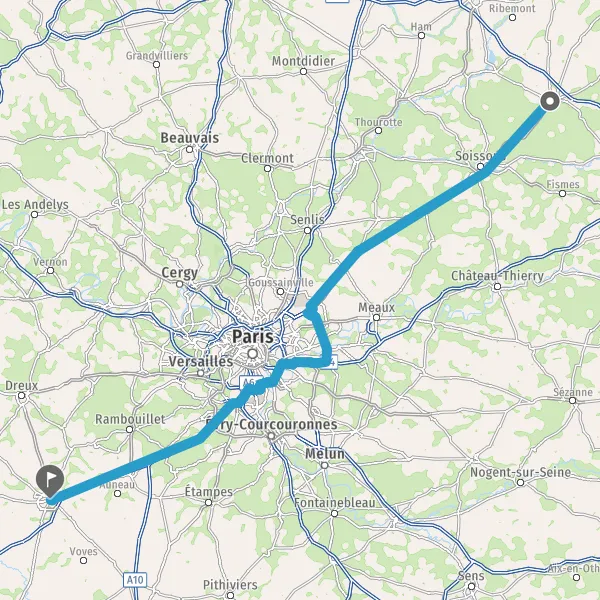Select the Senlis town label
This screenshot has width=600, height=600.
(x=307, y=220)
